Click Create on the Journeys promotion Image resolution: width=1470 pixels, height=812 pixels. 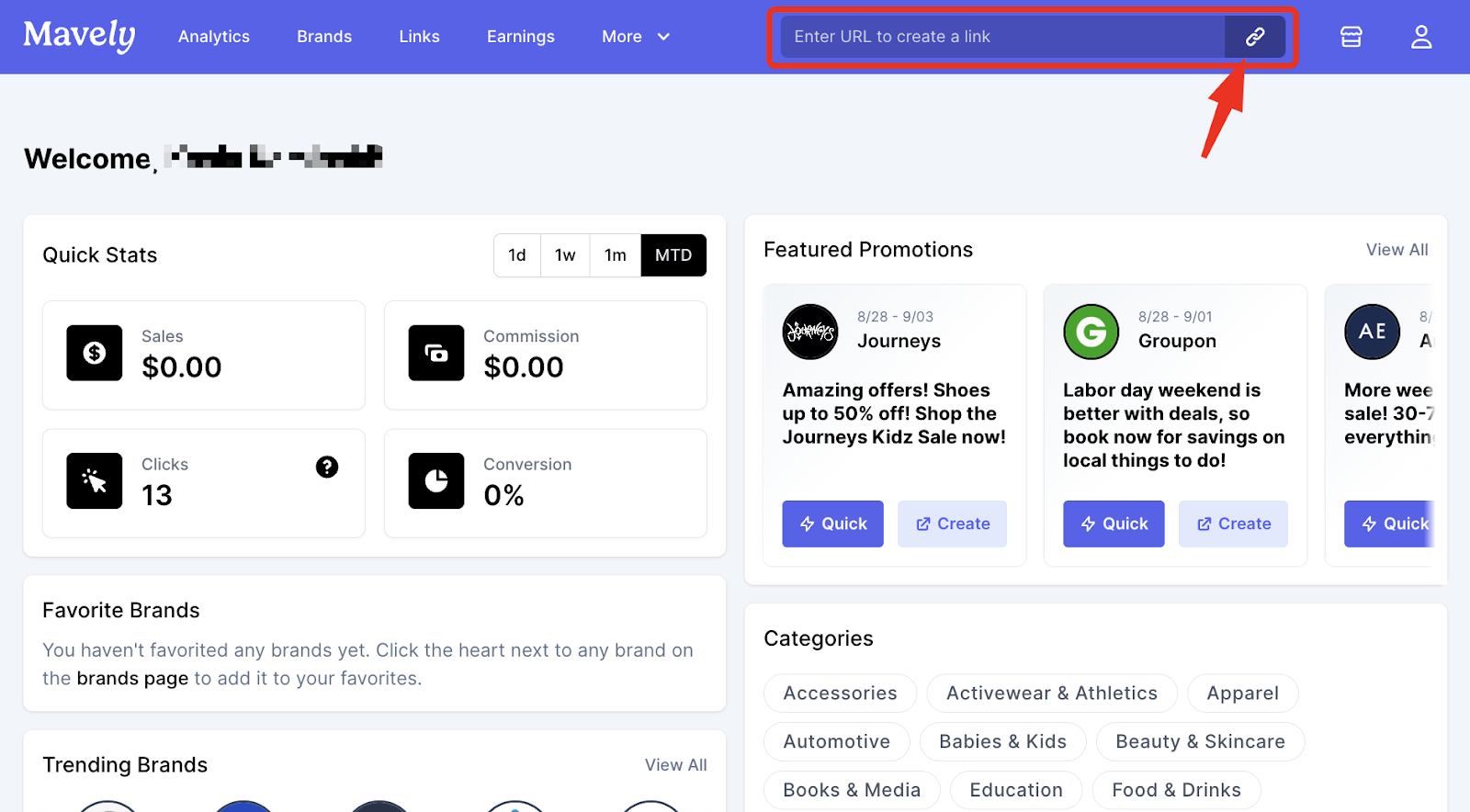[x=952, y=524]
